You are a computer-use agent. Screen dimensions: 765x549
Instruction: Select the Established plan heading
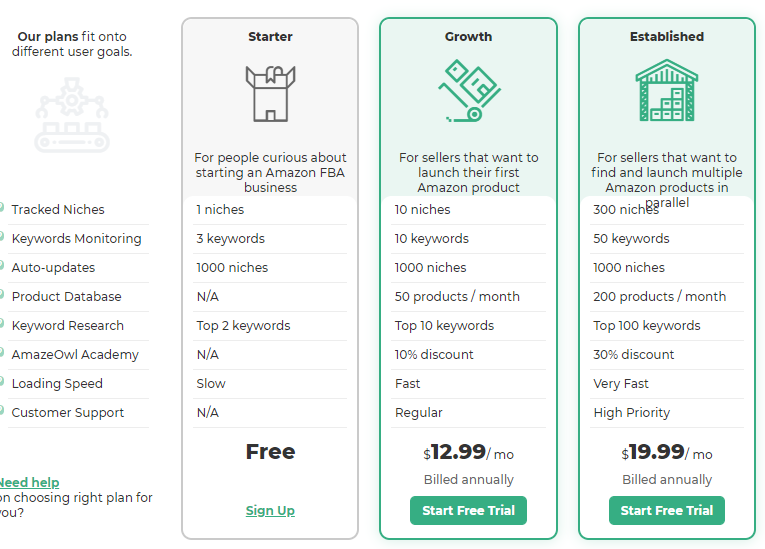click(666, 37)
